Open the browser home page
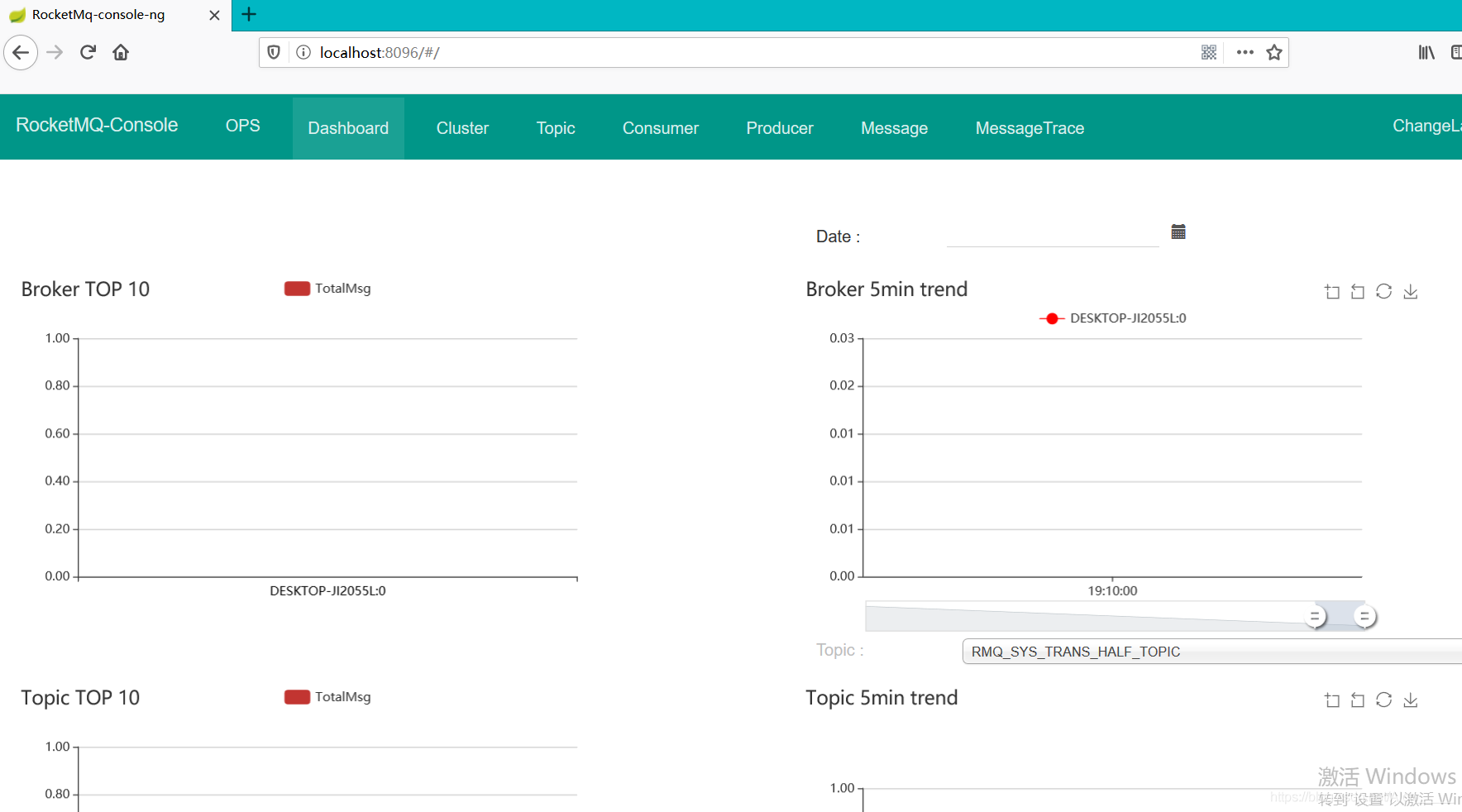This screenshot has height=812, width=1462. pos(121,53)
